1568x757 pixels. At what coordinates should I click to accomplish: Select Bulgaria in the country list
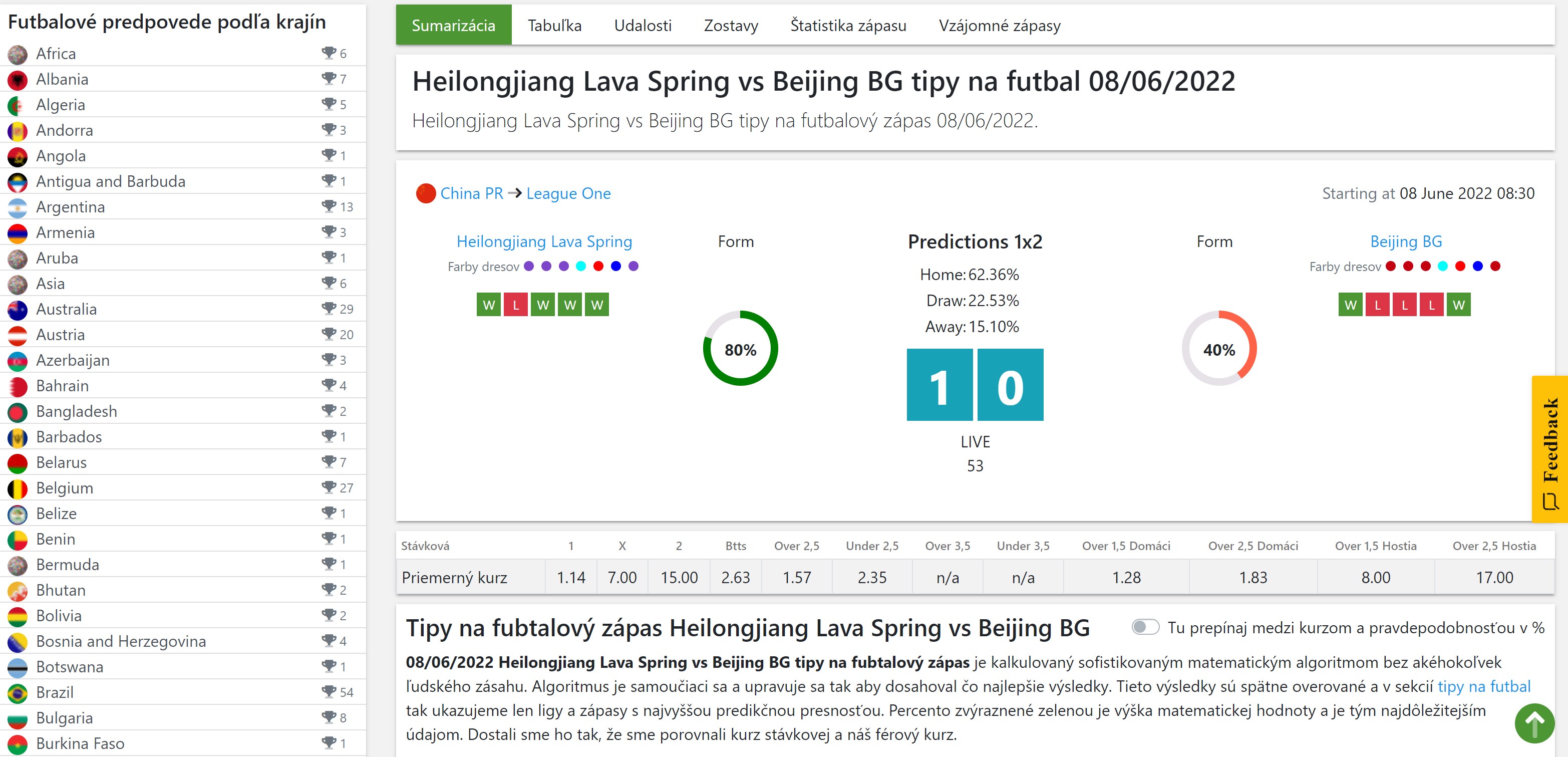(x=65, y=718)
